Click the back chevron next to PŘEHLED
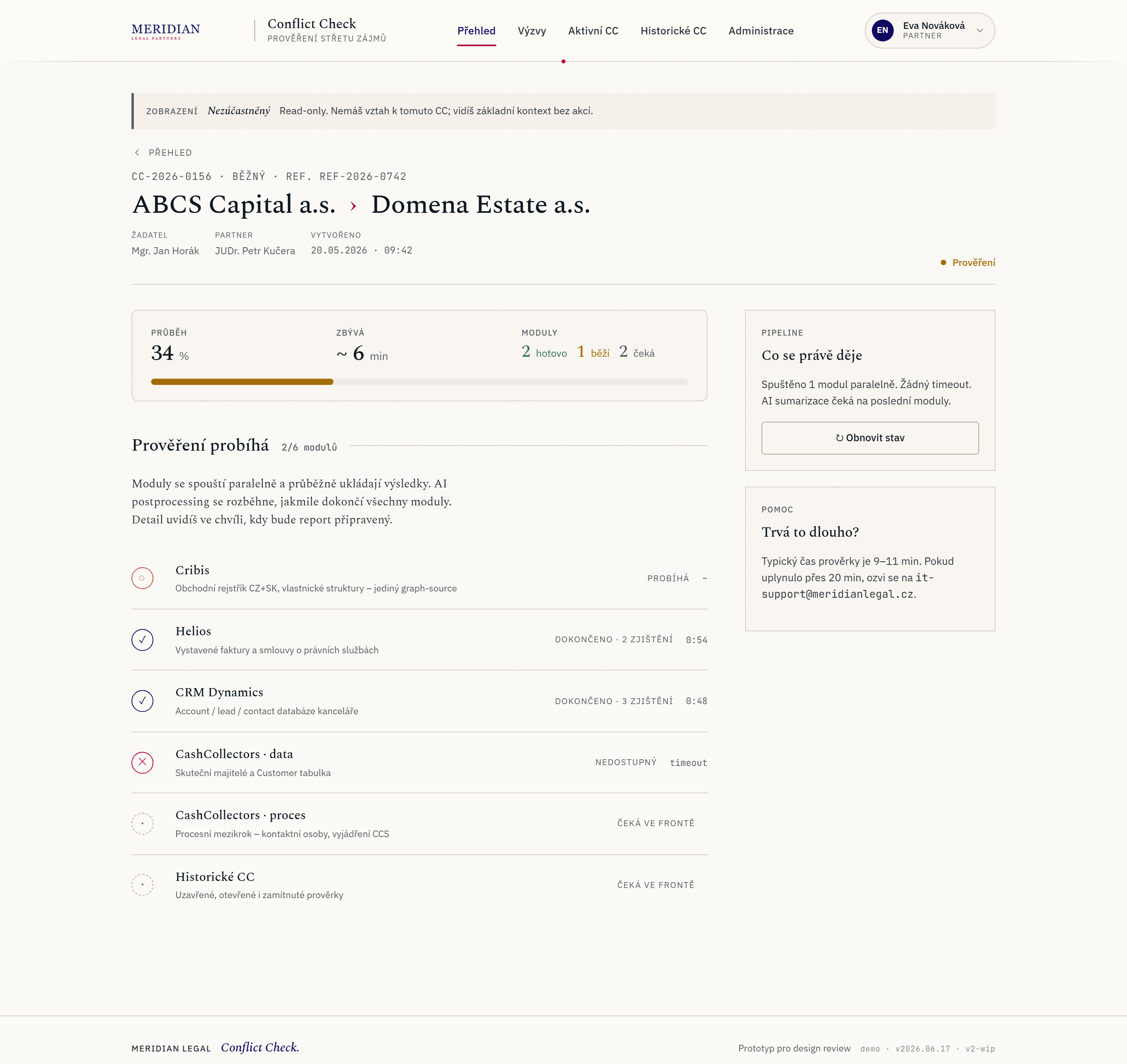1127x1064 pixels. (137, 153)
